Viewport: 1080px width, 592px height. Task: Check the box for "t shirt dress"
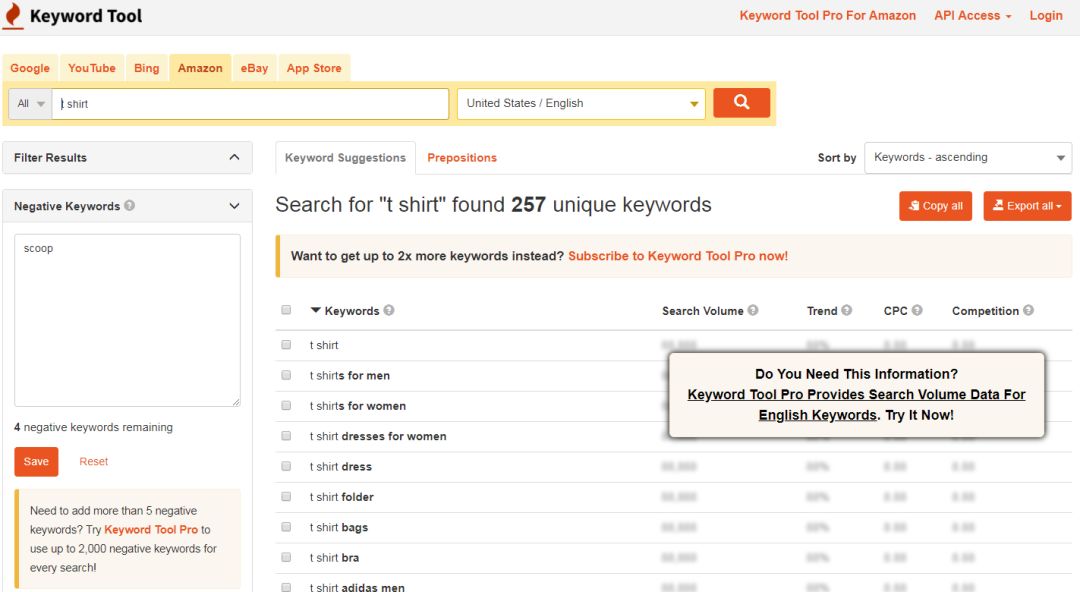[286, 466]
